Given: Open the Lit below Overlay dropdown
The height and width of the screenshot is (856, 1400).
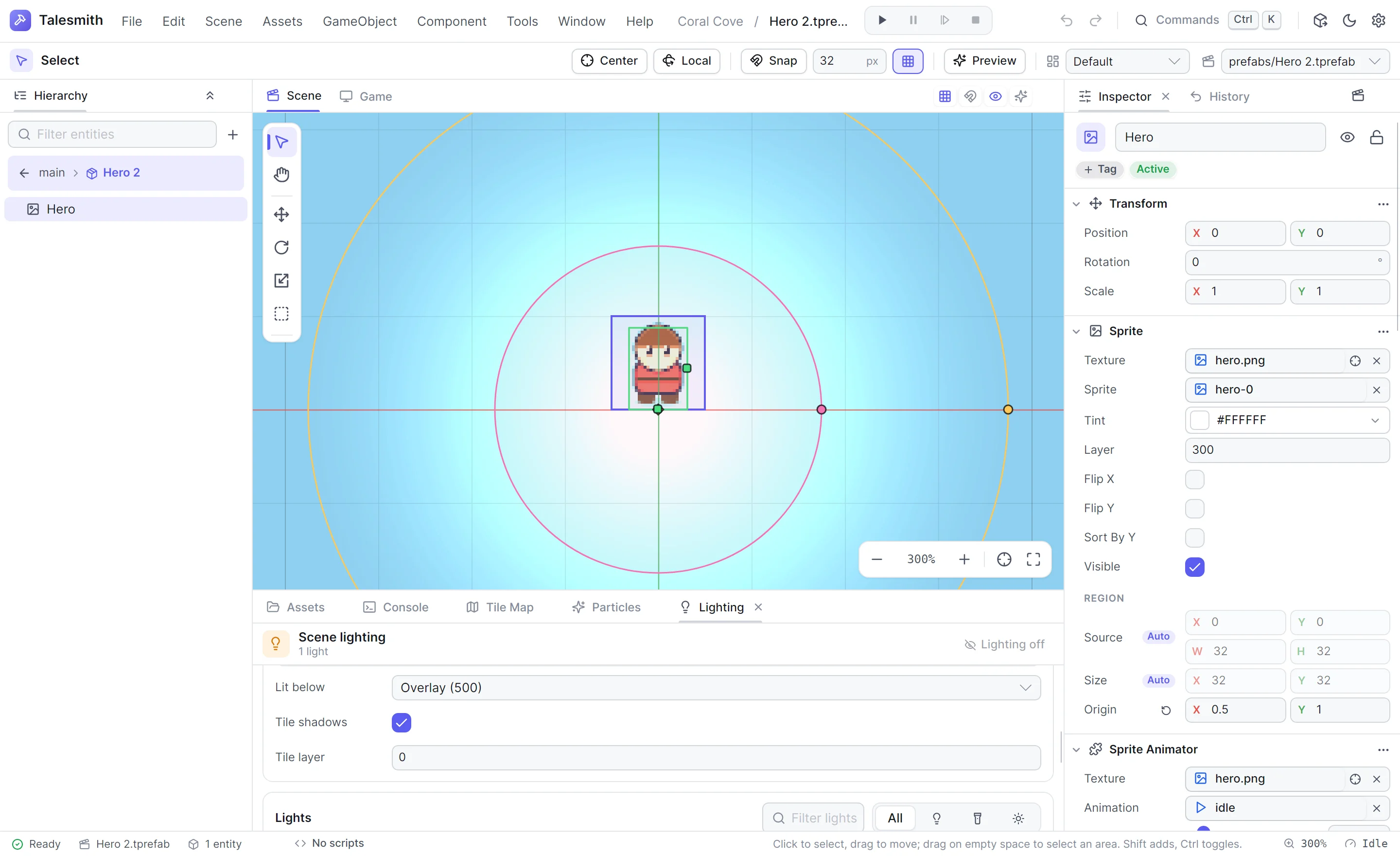Looking at the screenshot, I should [x=716, y=687].
